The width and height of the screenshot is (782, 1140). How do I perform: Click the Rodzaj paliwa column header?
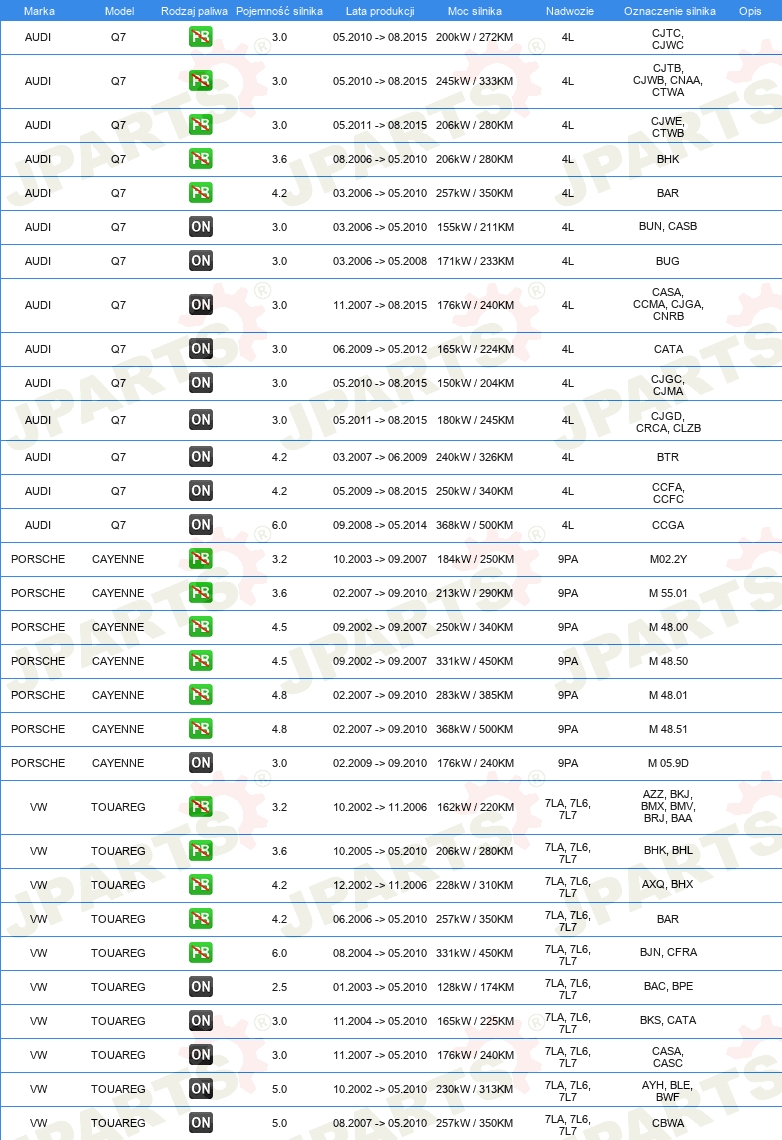pyautogui.click(x=194, y=11)
